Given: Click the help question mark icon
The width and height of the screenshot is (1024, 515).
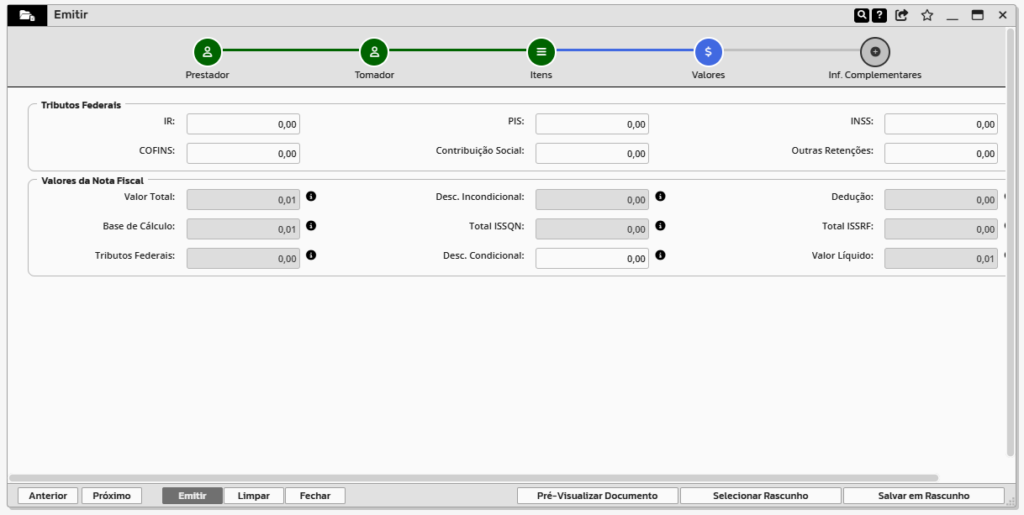Looking at the screenshot, I should pyautogui.click(x=879, y=16).
